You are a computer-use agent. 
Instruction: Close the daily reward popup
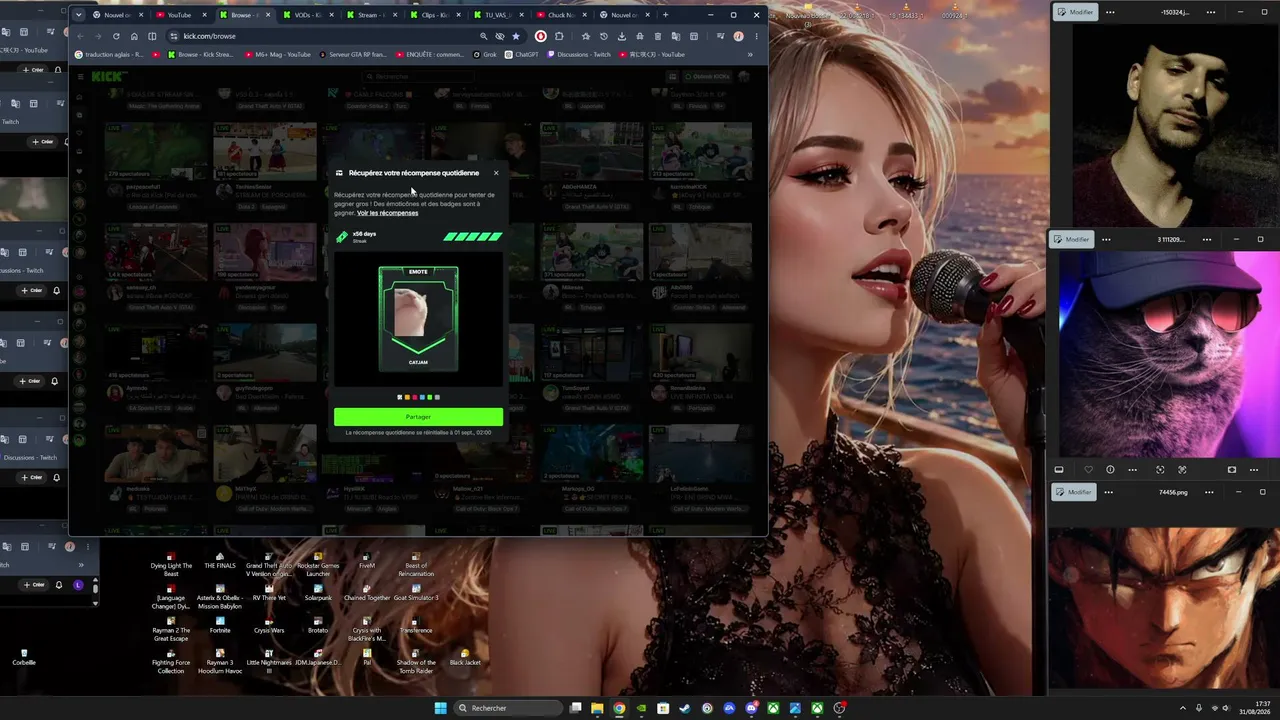point(495,173)
